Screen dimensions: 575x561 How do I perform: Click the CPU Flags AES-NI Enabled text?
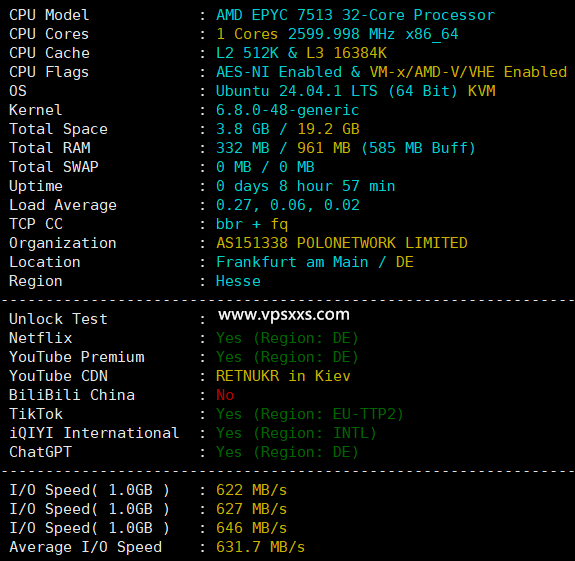[279, 72]
